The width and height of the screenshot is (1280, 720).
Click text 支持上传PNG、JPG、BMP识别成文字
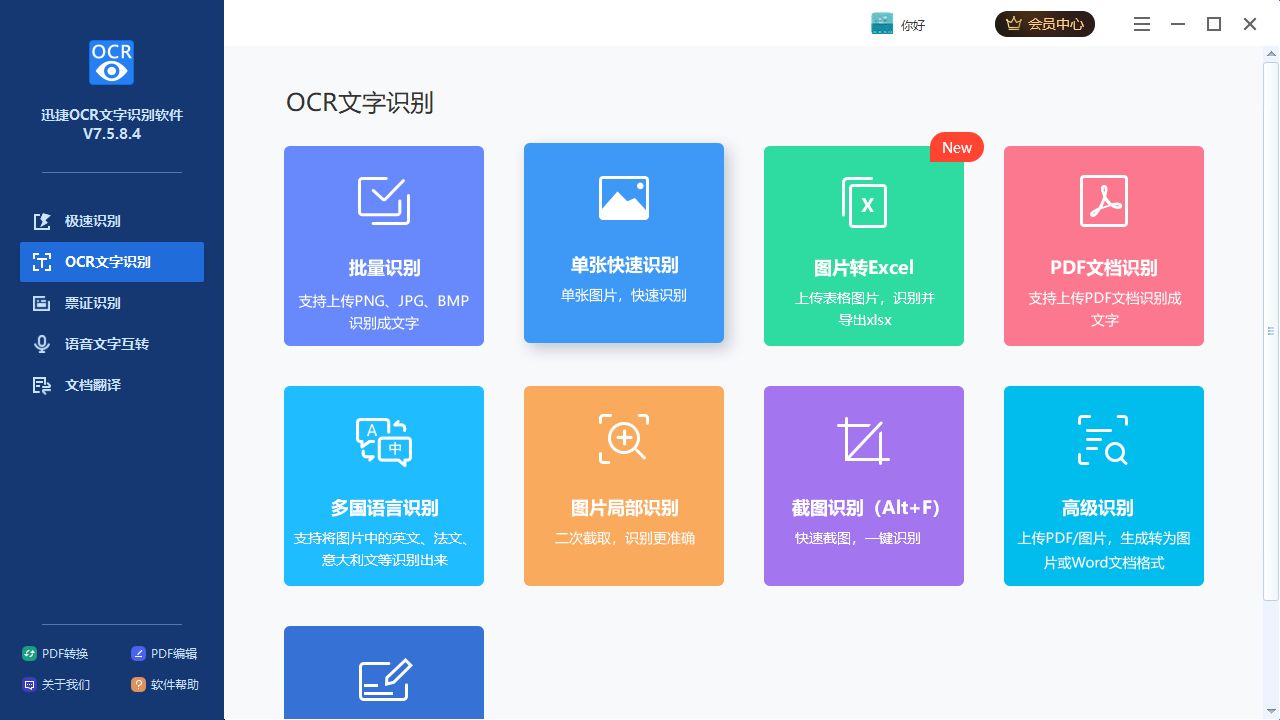pos(384,312)
